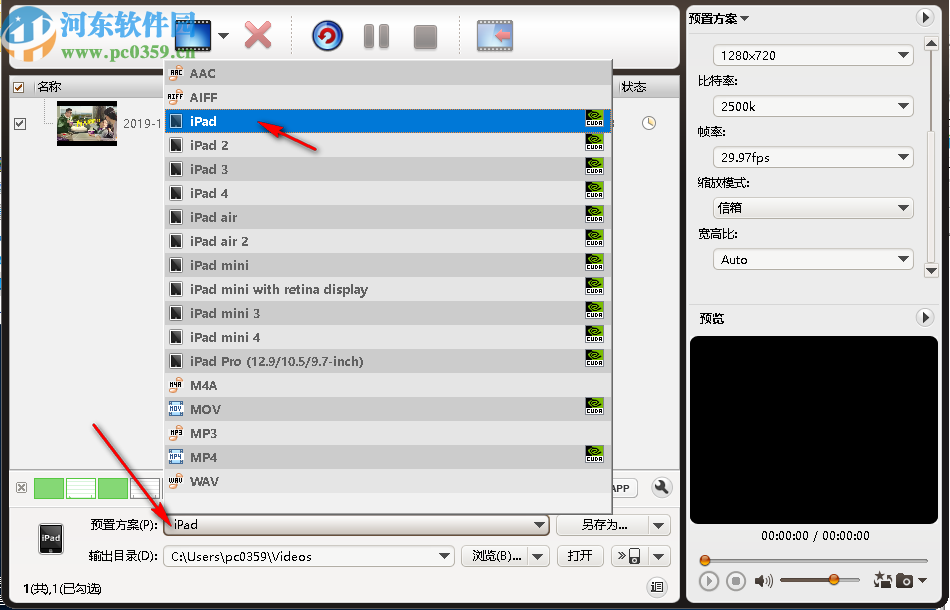Viewport: 950px width, 610px height.
Task: Click the 打开 button
Action: click(580, 556)
